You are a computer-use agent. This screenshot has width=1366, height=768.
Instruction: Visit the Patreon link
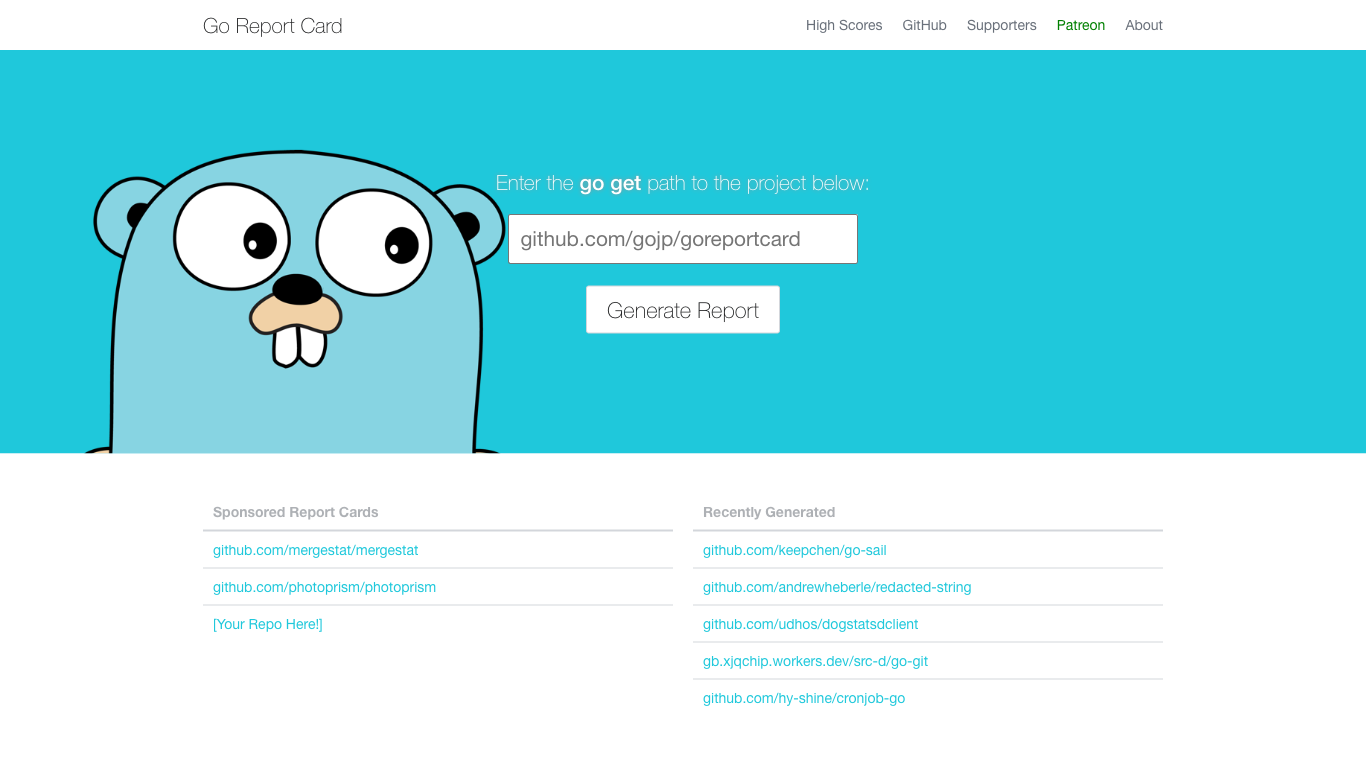pyautogui.click(x=1080, y=25)
